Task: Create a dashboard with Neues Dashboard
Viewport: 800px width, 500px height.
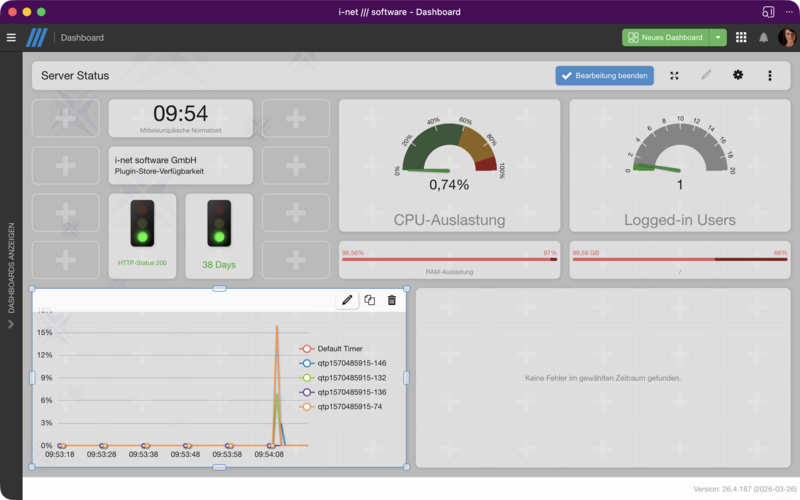Action: point(665,38)
